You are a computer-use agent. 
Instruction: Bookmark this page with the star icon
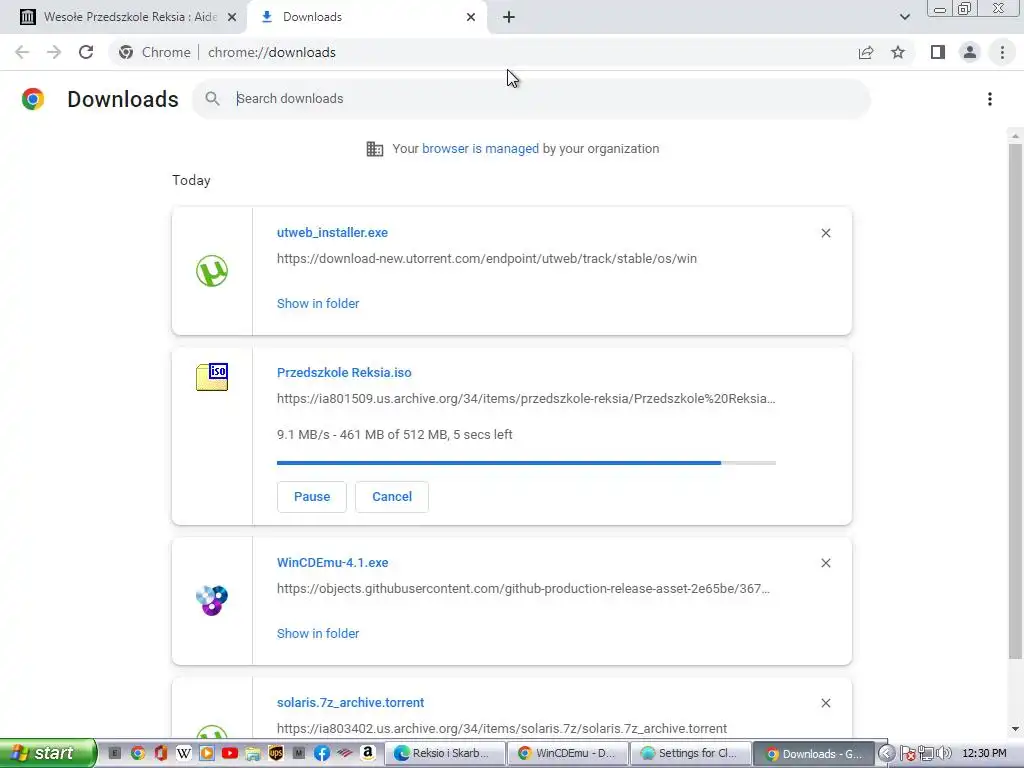point(898,52)
